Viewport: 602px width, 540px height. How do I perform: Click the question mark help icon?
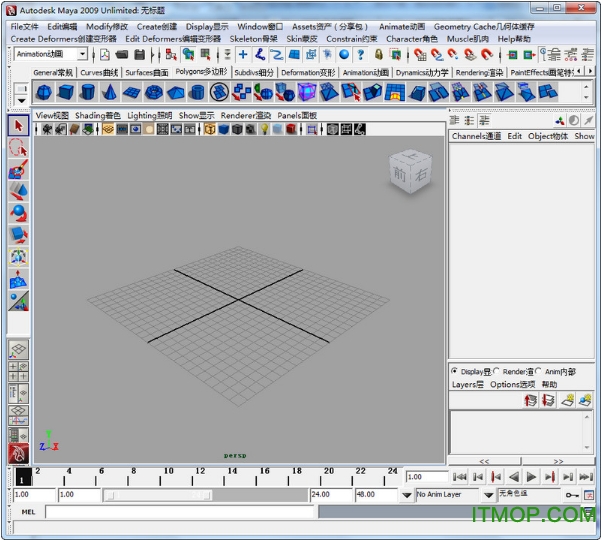pos(361,54)
